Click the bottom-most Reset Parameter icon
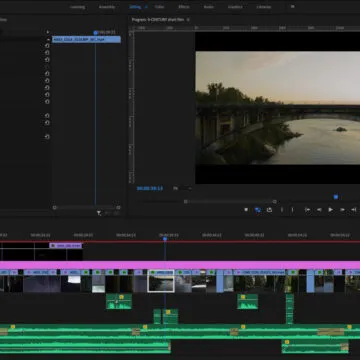This screenshot has height=360, width=360. [47, 137]
